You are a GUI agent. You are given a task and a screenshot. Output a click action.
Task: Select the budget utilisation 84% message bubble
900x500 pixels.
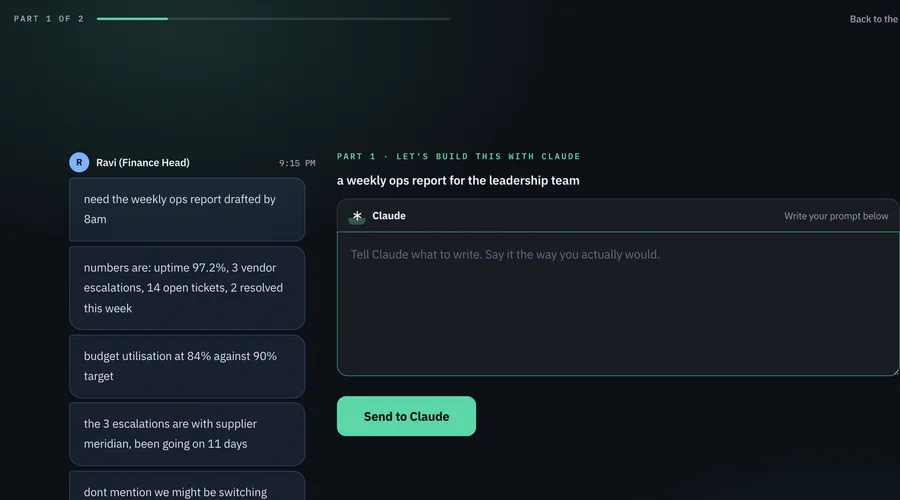click(187, 366)
